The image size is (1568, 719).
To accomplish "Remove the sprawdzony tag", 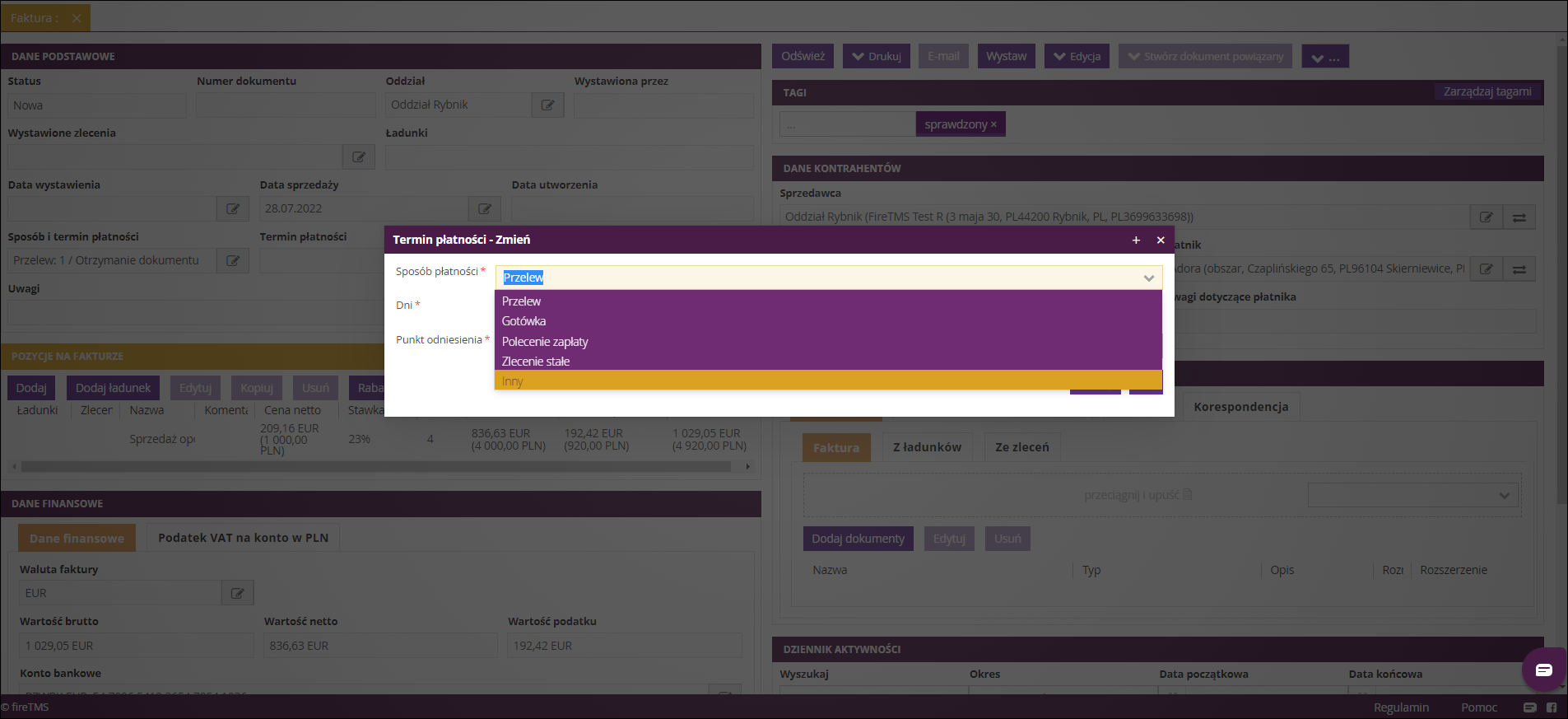I will coord(993,124).
